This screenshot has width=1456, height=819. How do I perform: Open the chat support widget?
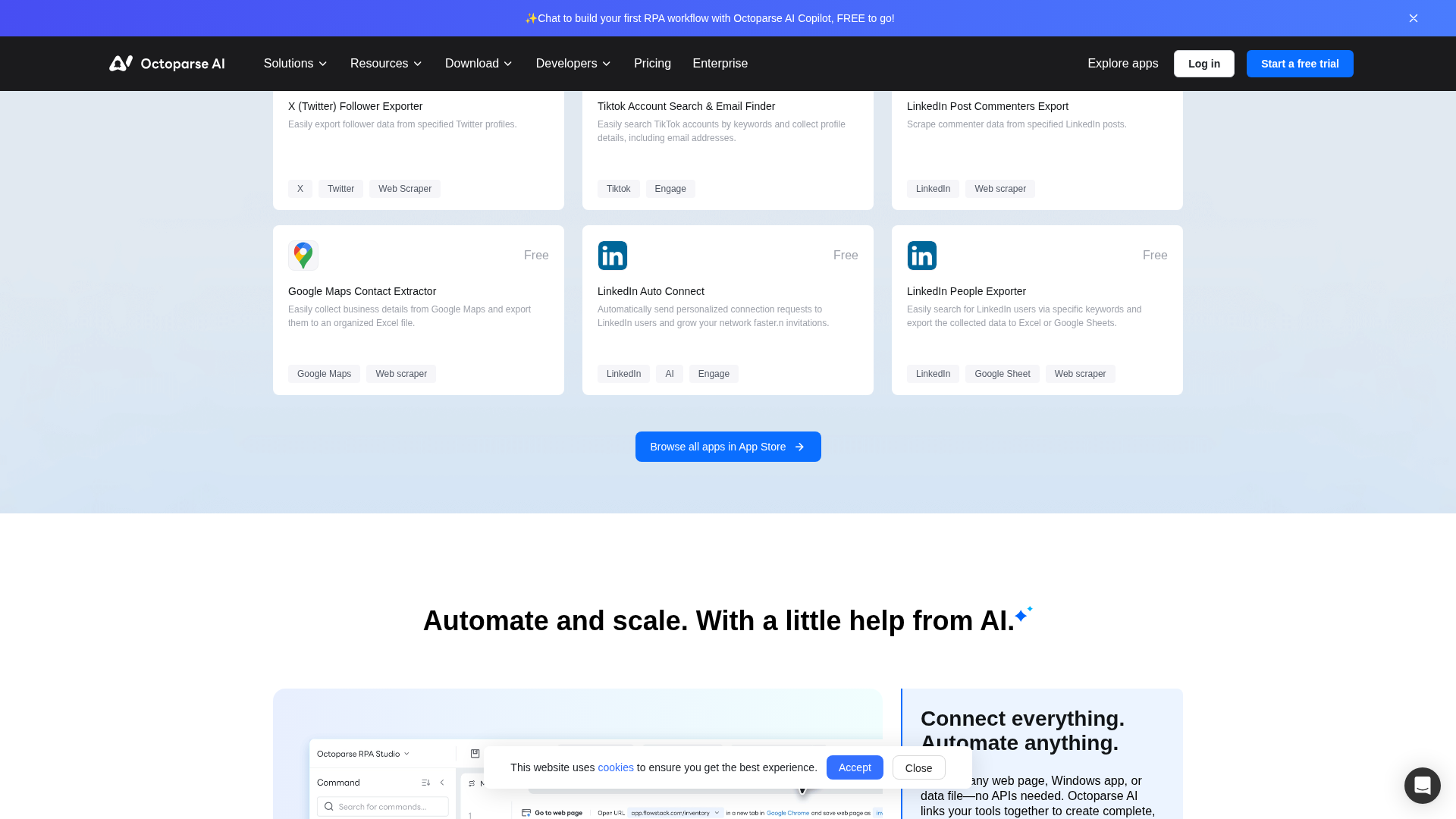[x=1422, y=786]
